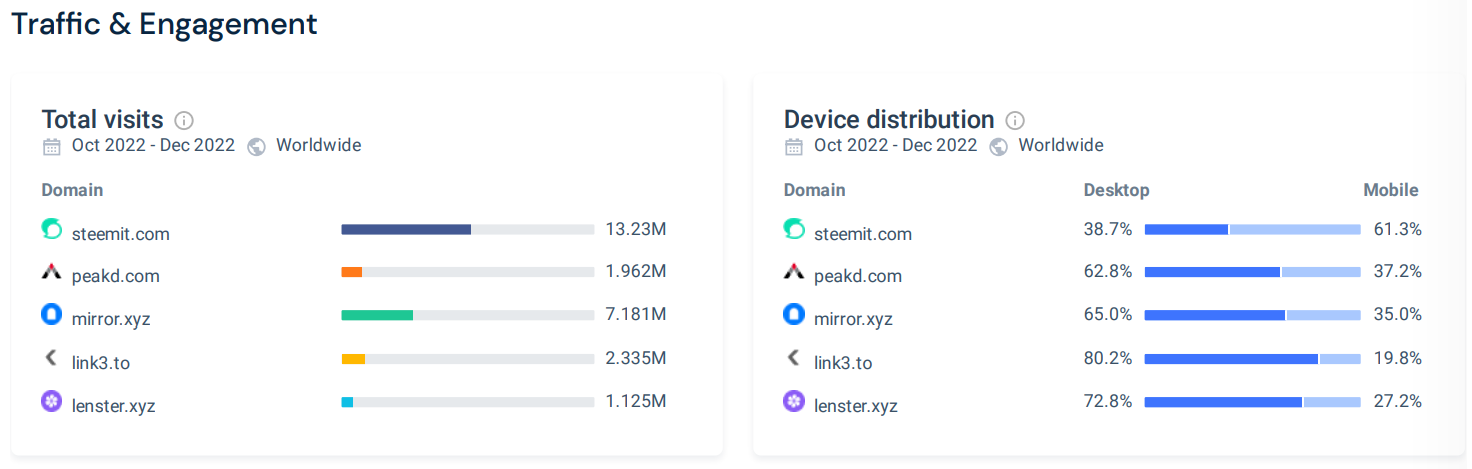Click the globe icon under Device distribution
This screenshot has width=1472, height=469.
tap(998, 146)
